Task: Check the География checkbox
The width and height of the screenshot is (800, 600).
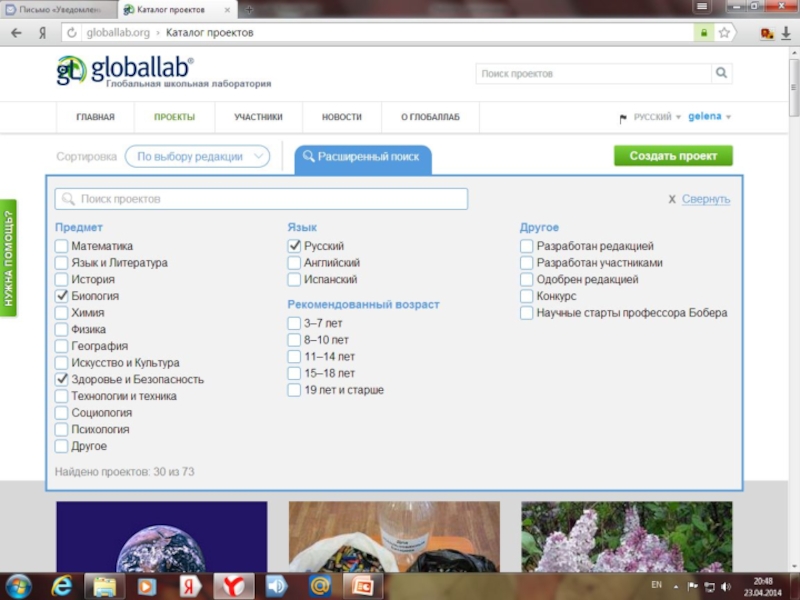Action: coord(61,346)
